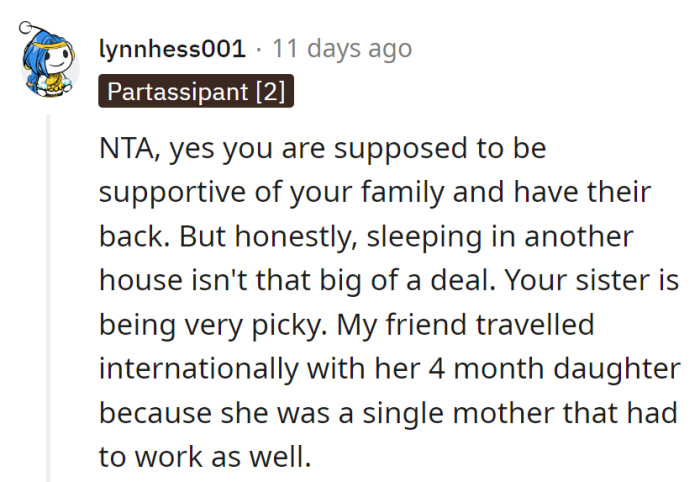The width and height of the screenshot is (700, 482).
Task: Open the lynnhess001 profile link
Action: pos(172,48)
